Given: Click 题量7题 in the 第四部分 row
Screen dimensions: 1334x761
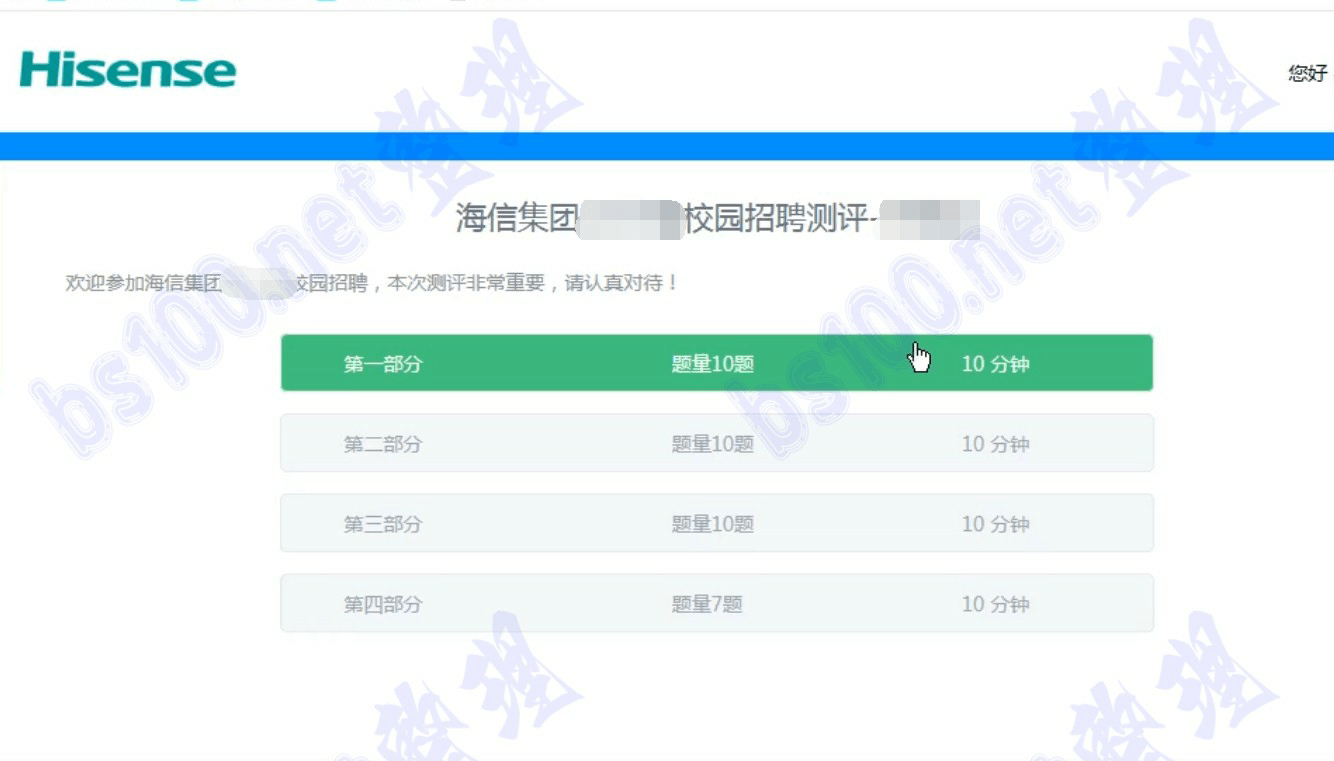Looking at the screenshot, I should 707,604.
